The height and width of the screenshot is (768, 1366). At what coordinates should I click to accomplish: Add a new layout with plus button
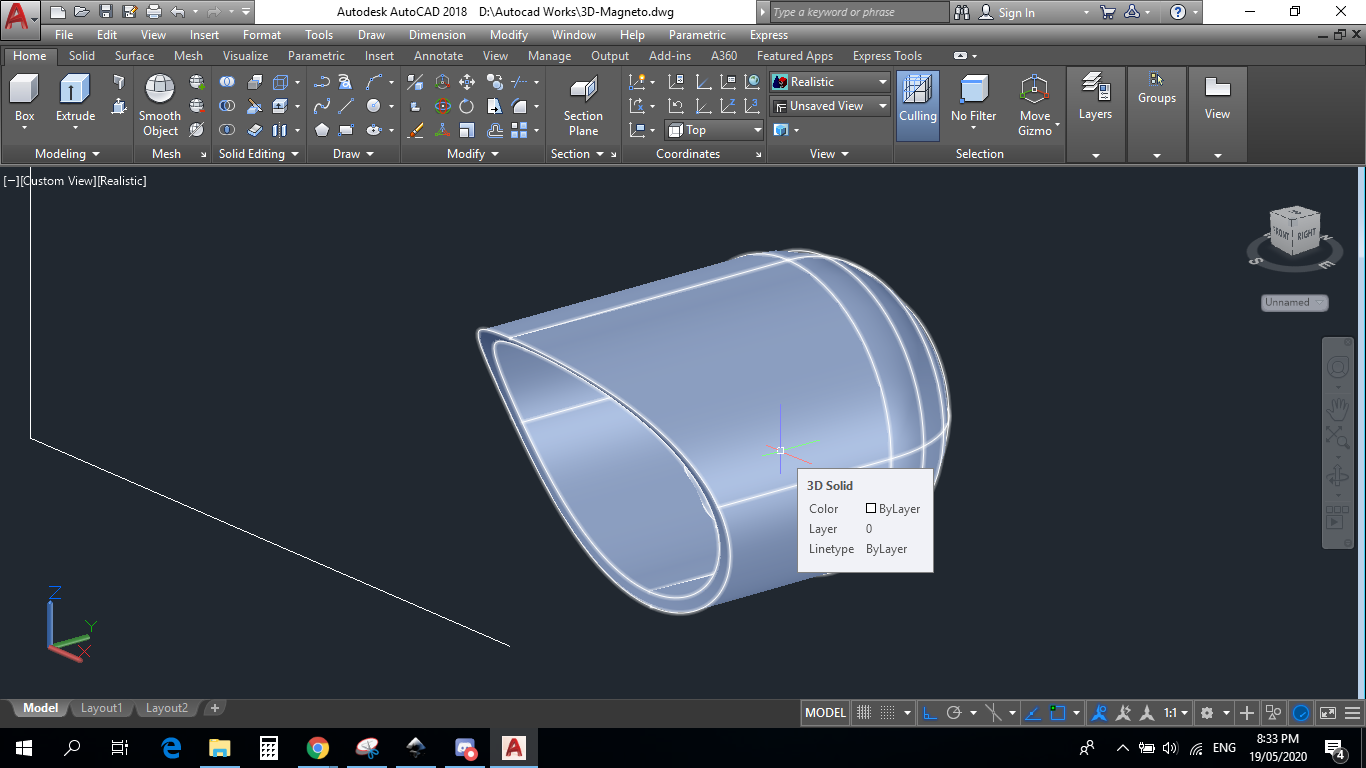click(214, 708)
